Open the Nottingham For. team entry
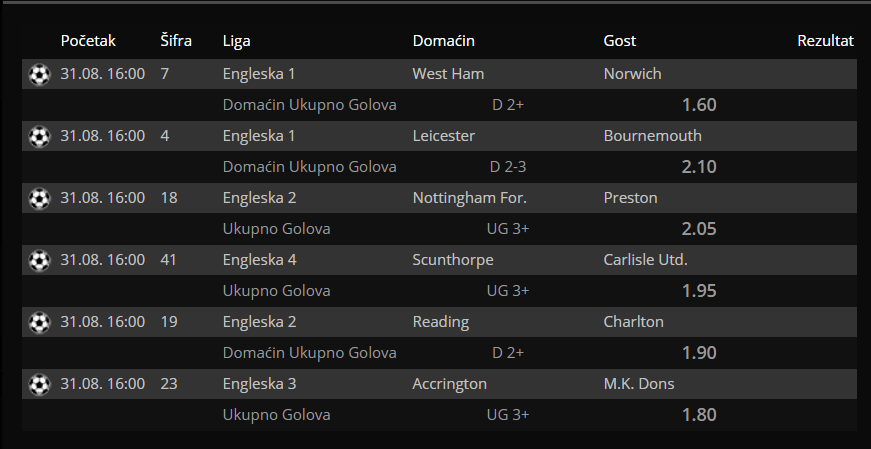871x449 pixels. tap(469, 198)
